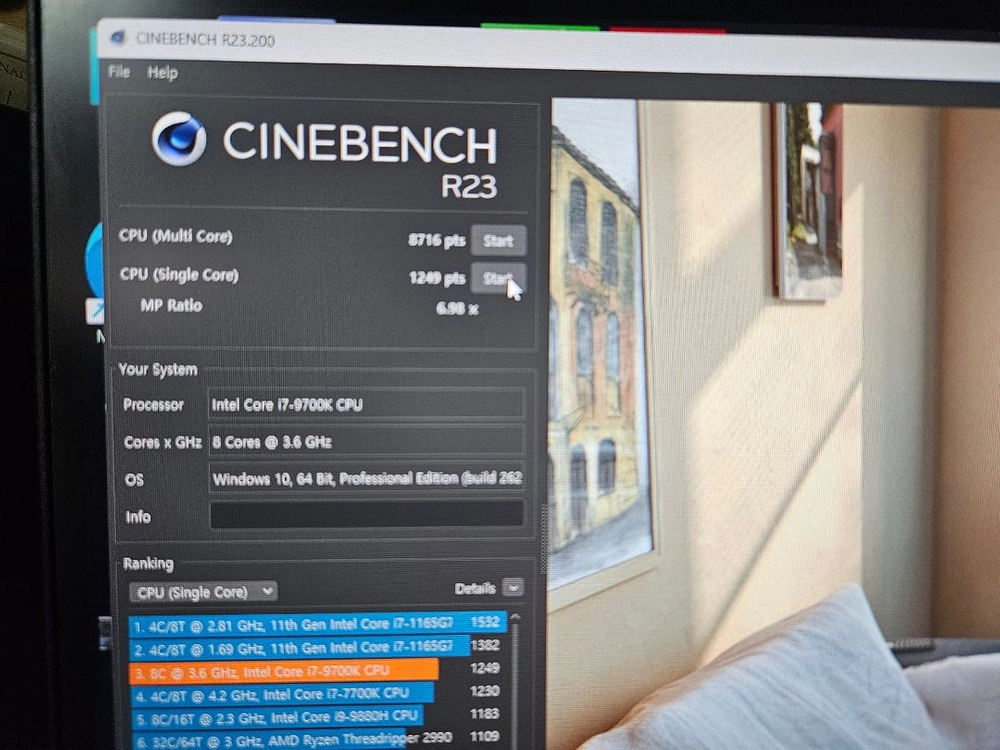This screenshot has width=1000, height=750.
Task: Click the rendered room preview image
Action: point(773,424)
